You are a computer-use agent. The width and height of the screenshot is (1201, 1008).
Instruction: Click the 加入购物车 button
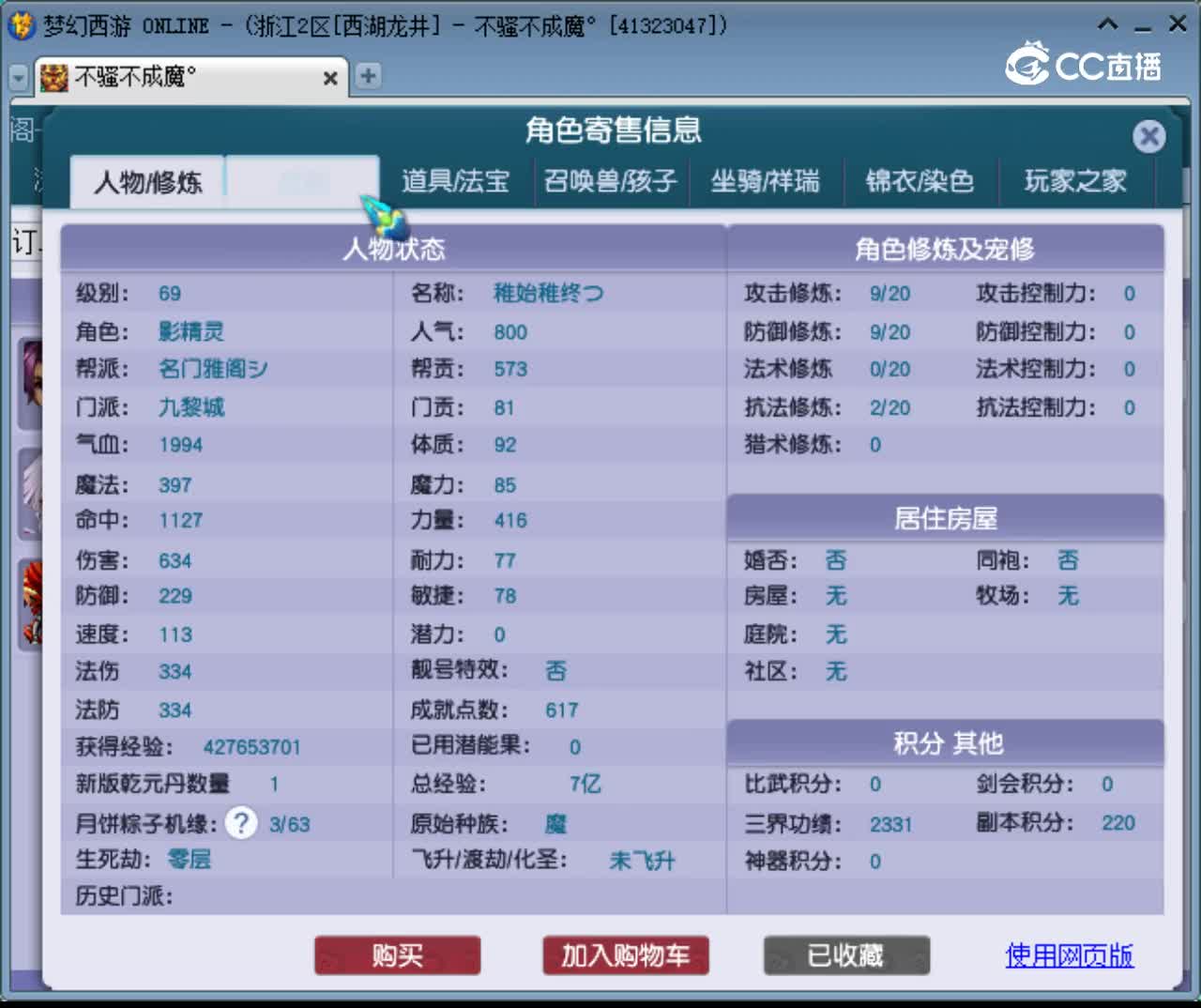click(625, 955)
